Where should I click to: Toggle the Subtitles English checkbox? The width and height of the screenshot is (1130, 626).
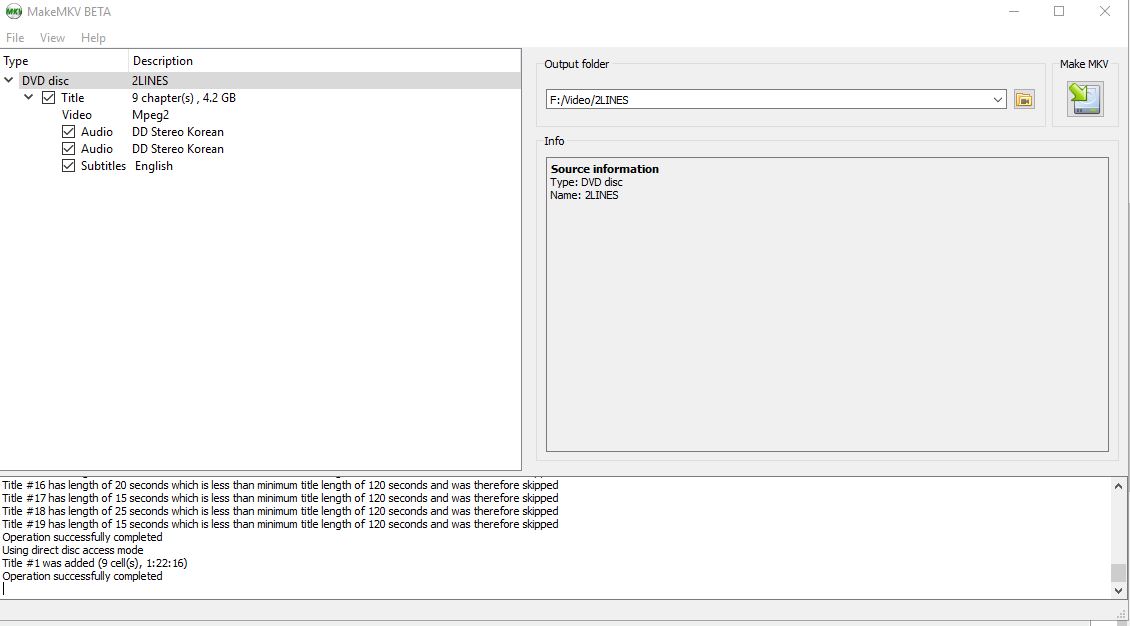coord(68,165)
